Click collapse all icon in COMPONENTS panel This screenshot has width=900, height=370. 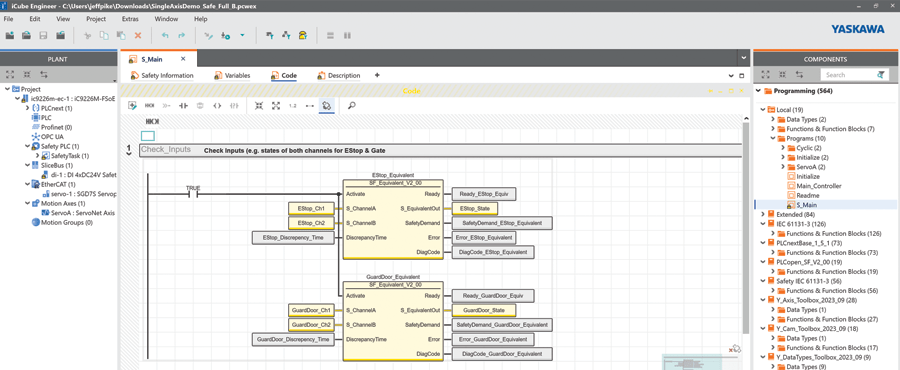[782, 75]
